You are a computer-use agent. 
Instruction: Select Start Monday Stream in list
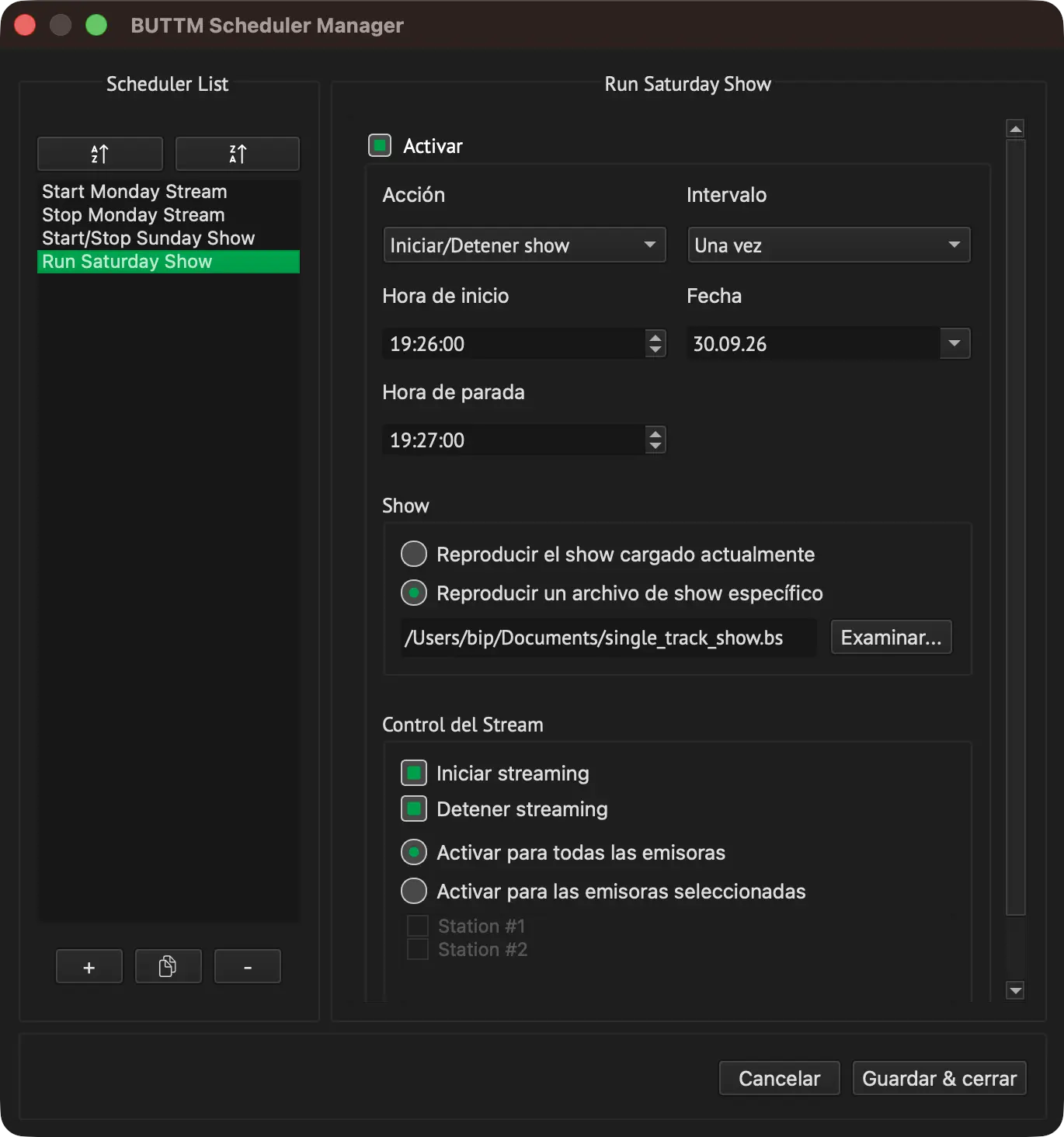click(x=134, y=192)
